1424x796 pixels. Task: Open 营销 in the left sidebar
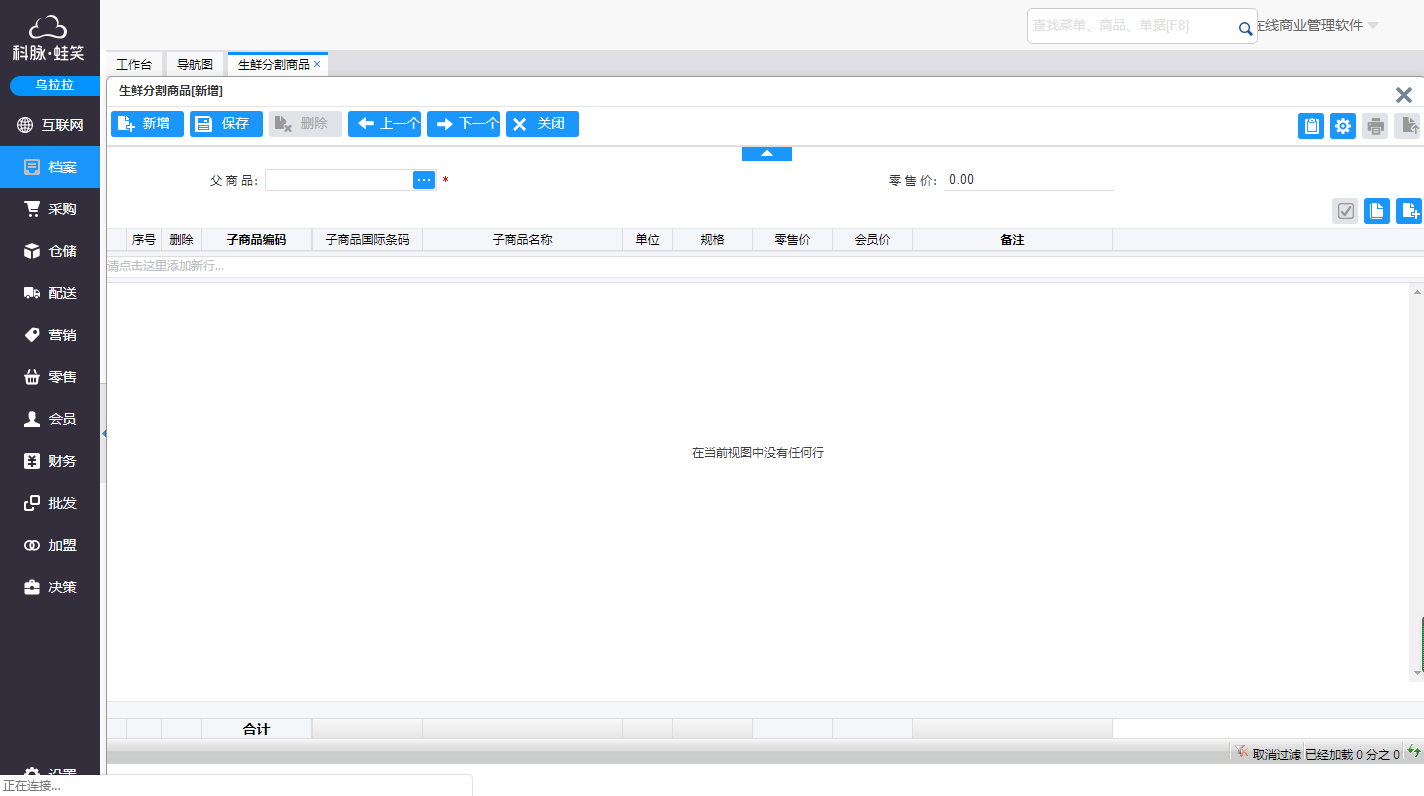coord(50,335)
